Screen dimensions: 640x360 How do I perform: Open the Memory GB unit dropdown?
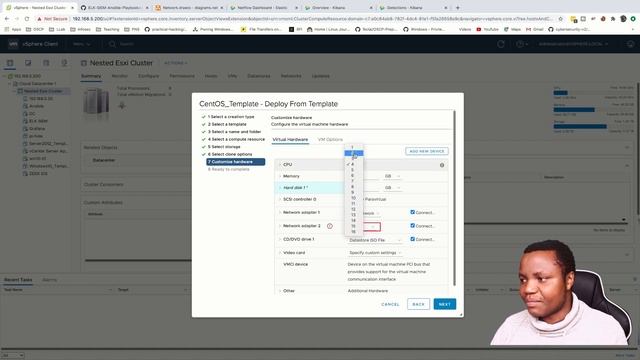(392, 176)
